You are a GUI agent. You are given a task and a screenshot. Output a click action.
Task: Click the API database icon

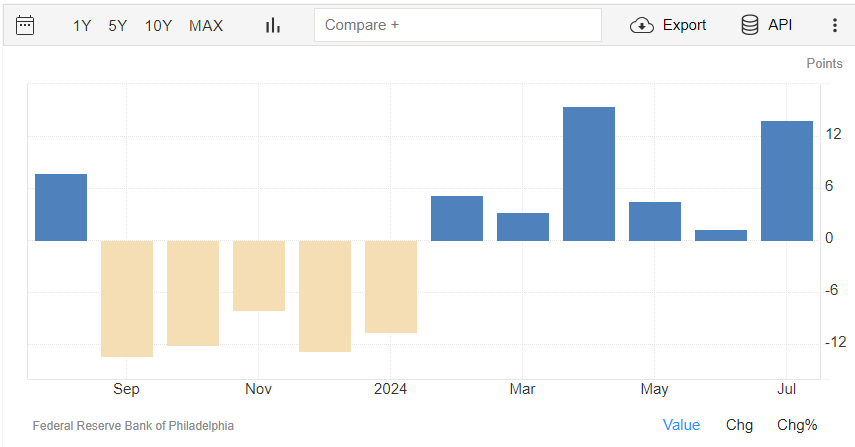pos(750,25)
